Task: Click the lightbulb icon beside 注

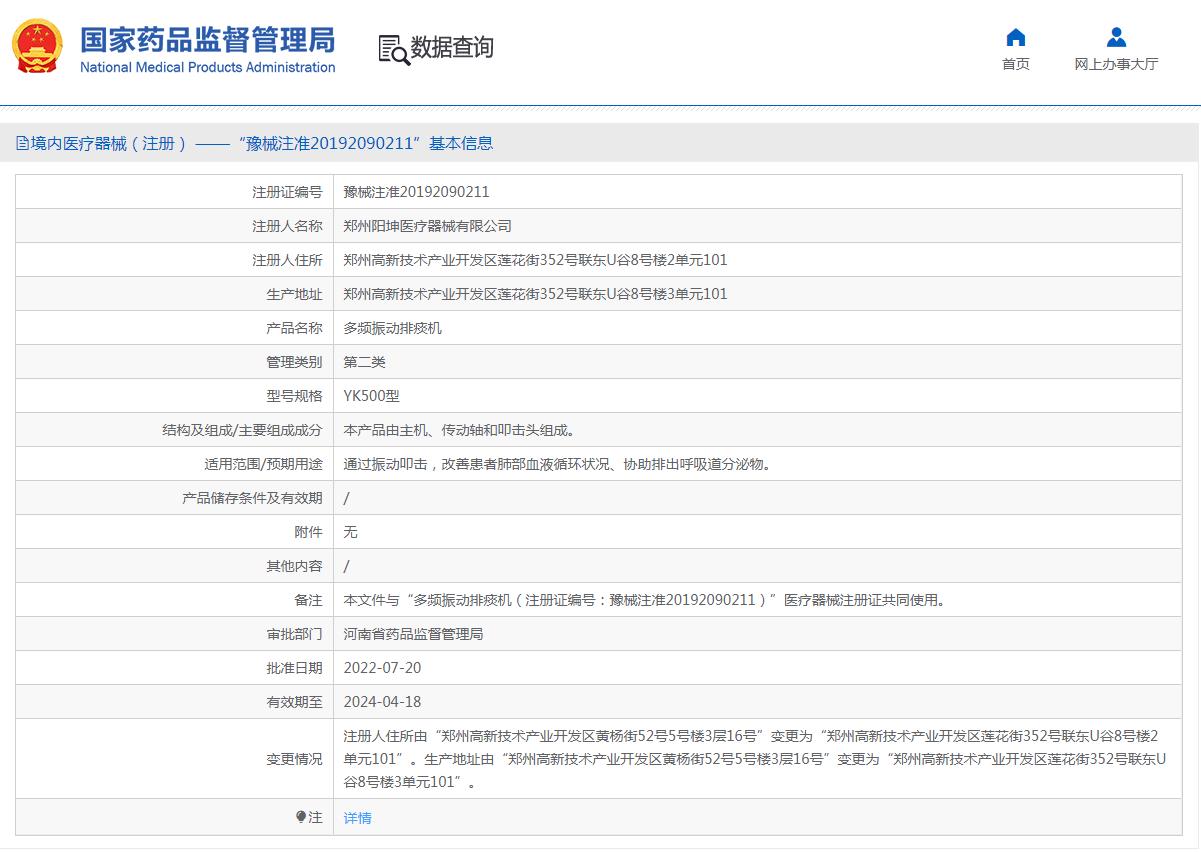Action: pos(301,817)
